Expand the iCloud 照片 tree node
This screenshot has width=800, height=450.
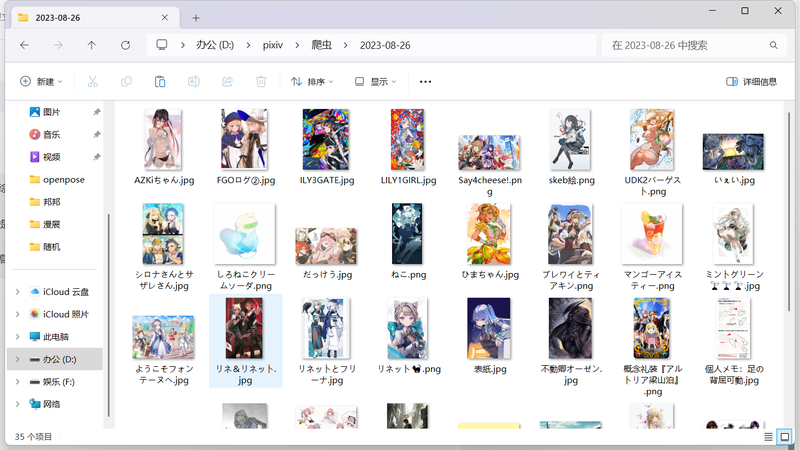17,314
